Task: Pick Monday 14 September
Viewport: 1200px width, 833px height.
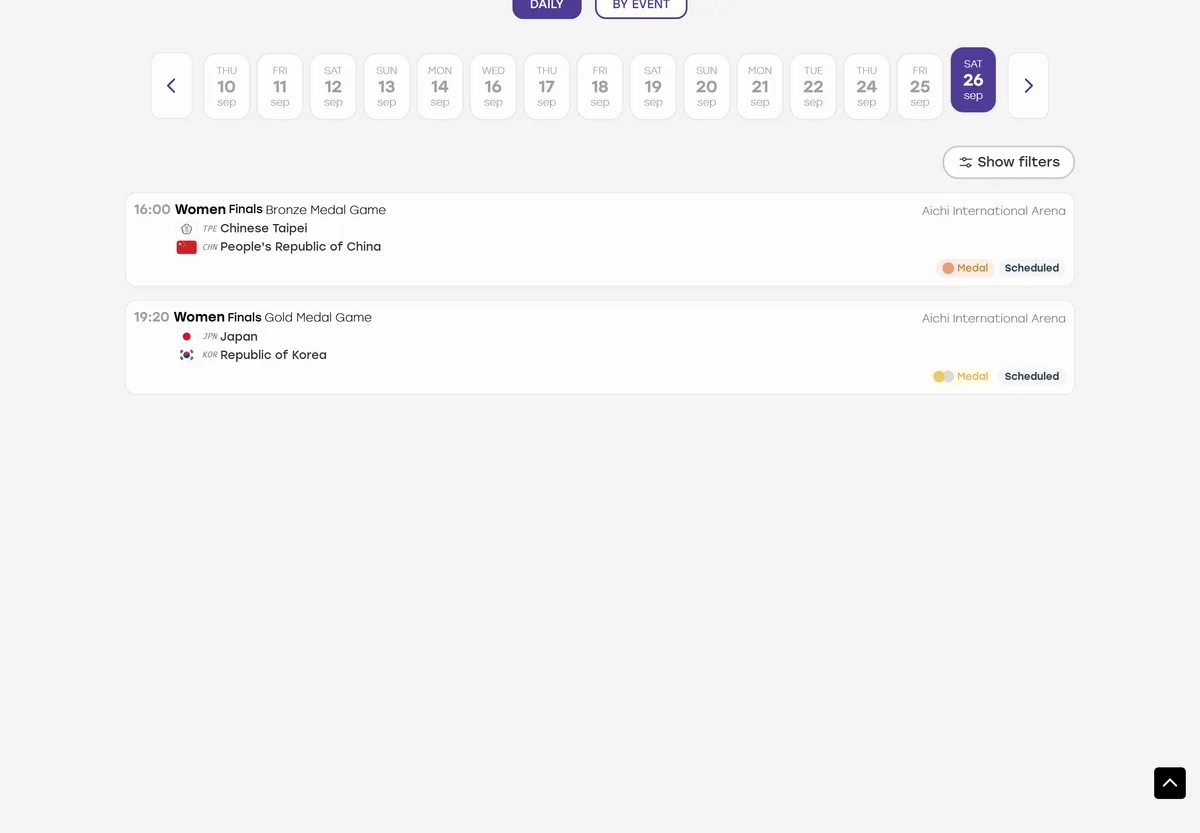Action: pos(440,86)
